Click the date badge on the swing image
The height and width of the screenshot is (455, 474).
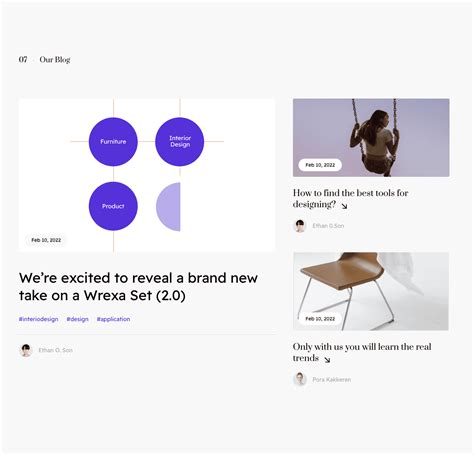320,165
